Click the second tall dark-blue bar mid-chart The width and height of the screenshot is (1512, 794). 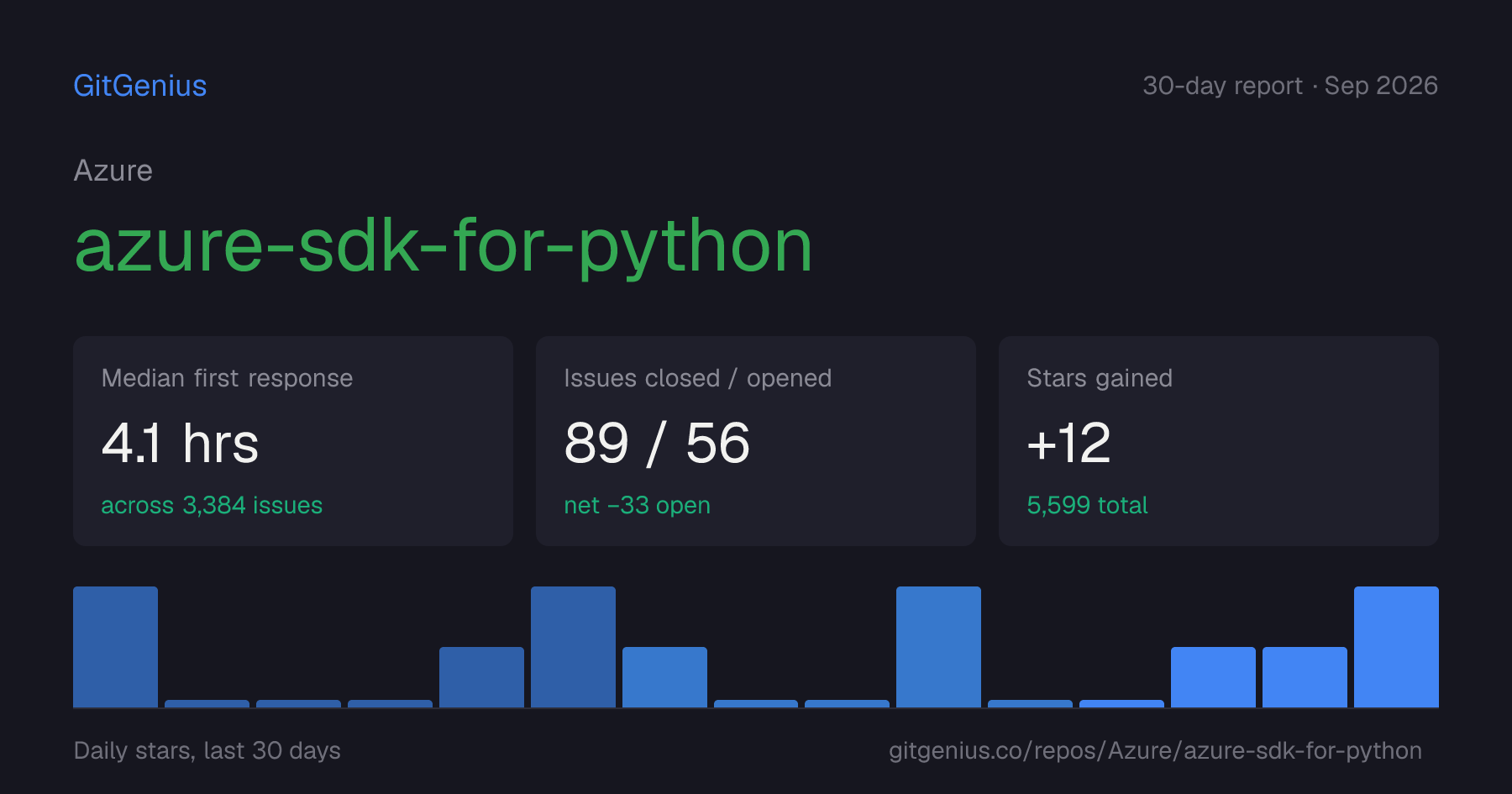573,647
